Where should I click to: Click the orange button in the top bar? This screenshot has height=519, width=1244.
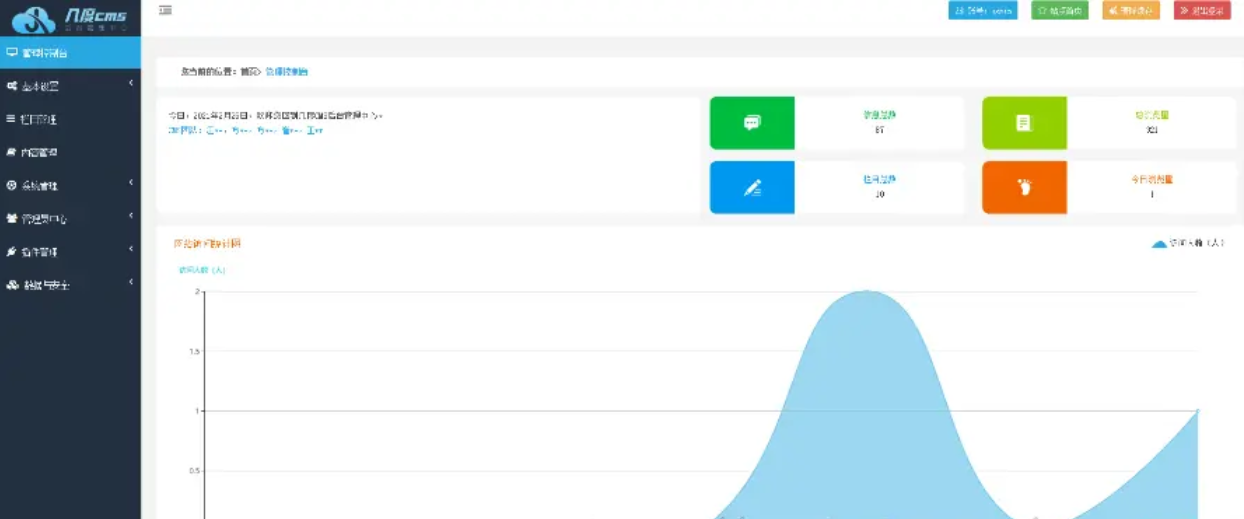(1130, 10)
